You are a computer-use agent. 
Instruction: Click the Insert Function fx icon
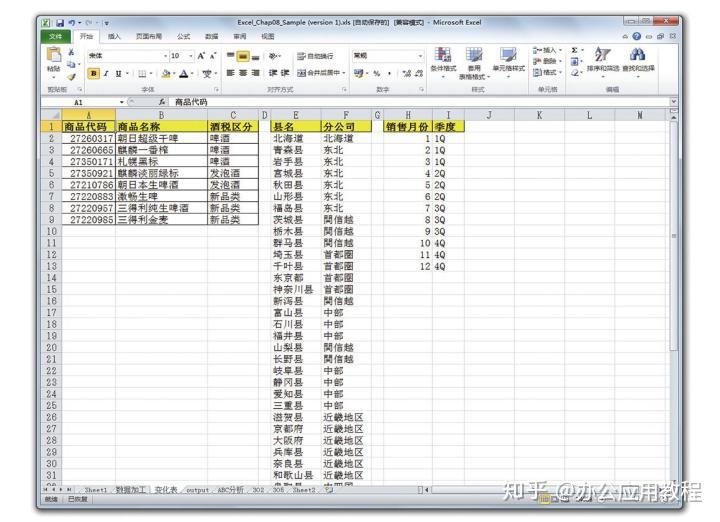pyautogui.click(x=162, y=102)
